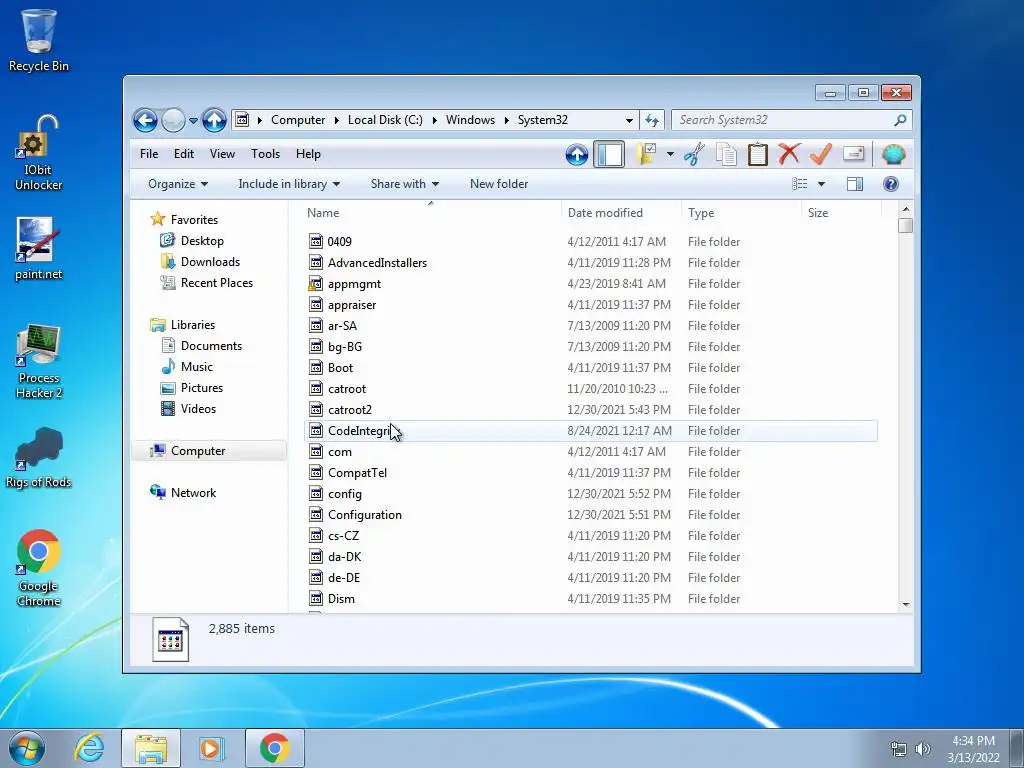The width and height of the screenshot is (1024, 768).
Task: Sort by the Date modified column header
Action: pos(620,213)
